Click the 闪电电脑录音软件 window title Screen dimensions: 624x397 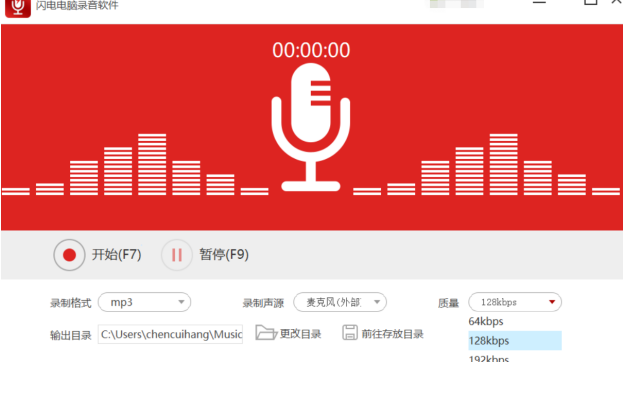point(77,5)
